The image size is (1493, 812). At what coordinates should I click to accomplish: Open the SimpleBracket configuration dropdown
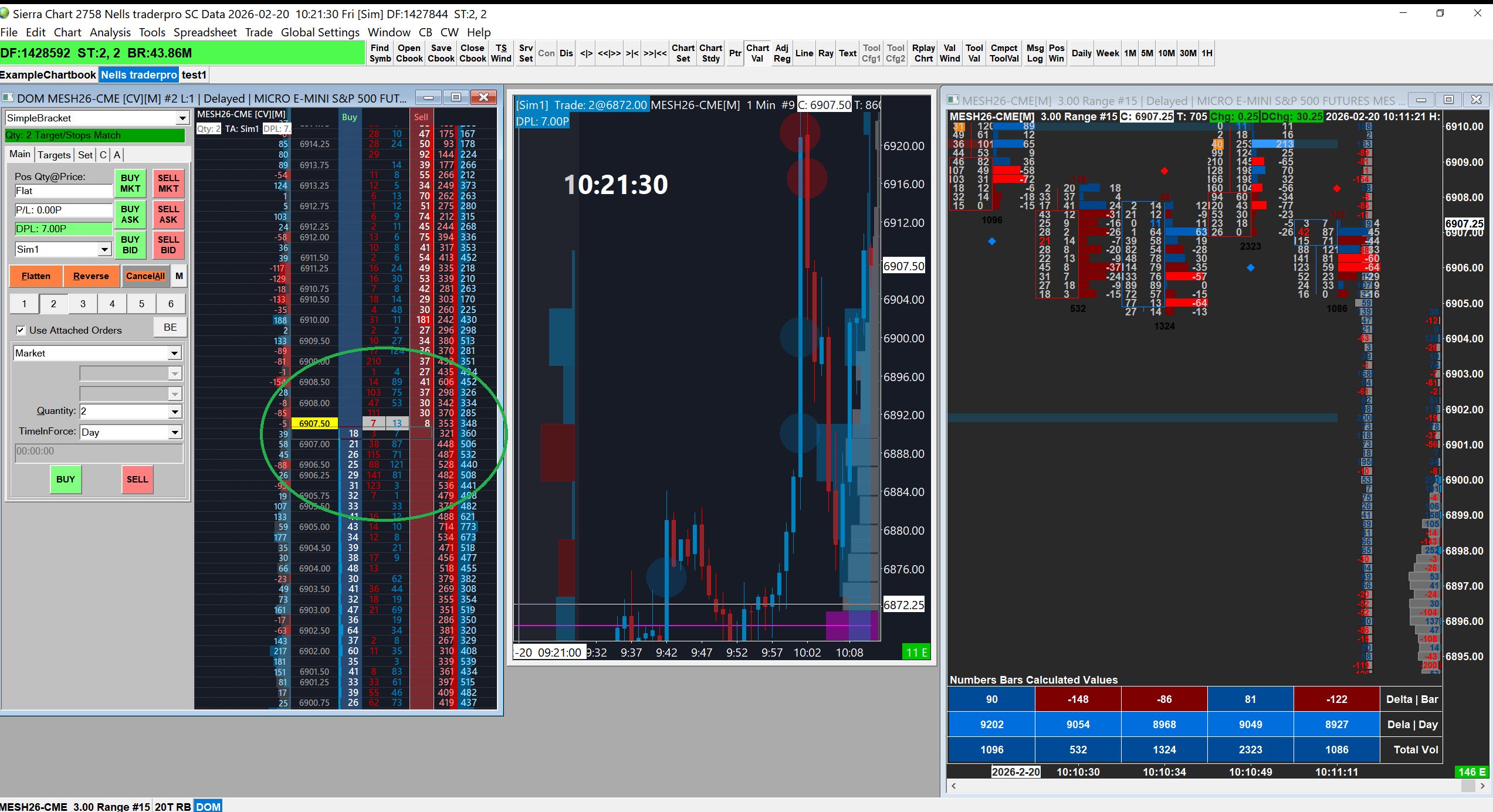[x=182, y=118]
